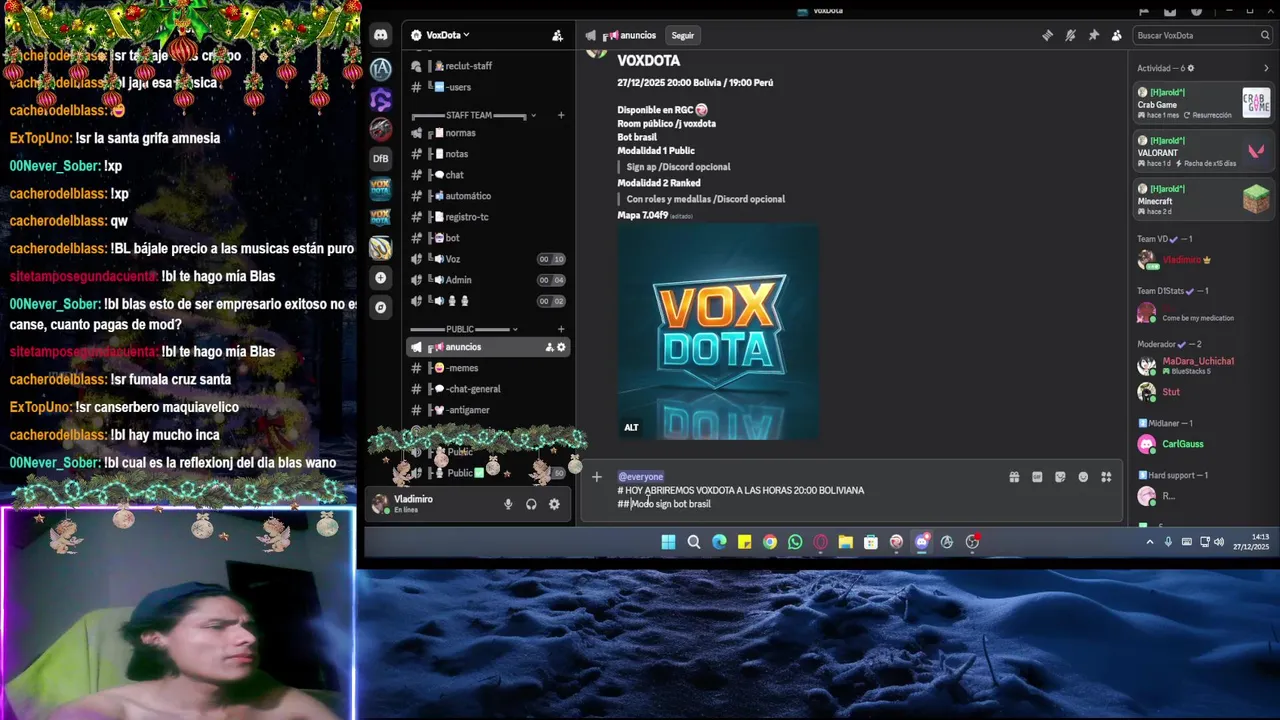Toggle microphone mute in user panel
Image resolution: width=1280 pixels, height=720 pixels.
pos(508,504)
